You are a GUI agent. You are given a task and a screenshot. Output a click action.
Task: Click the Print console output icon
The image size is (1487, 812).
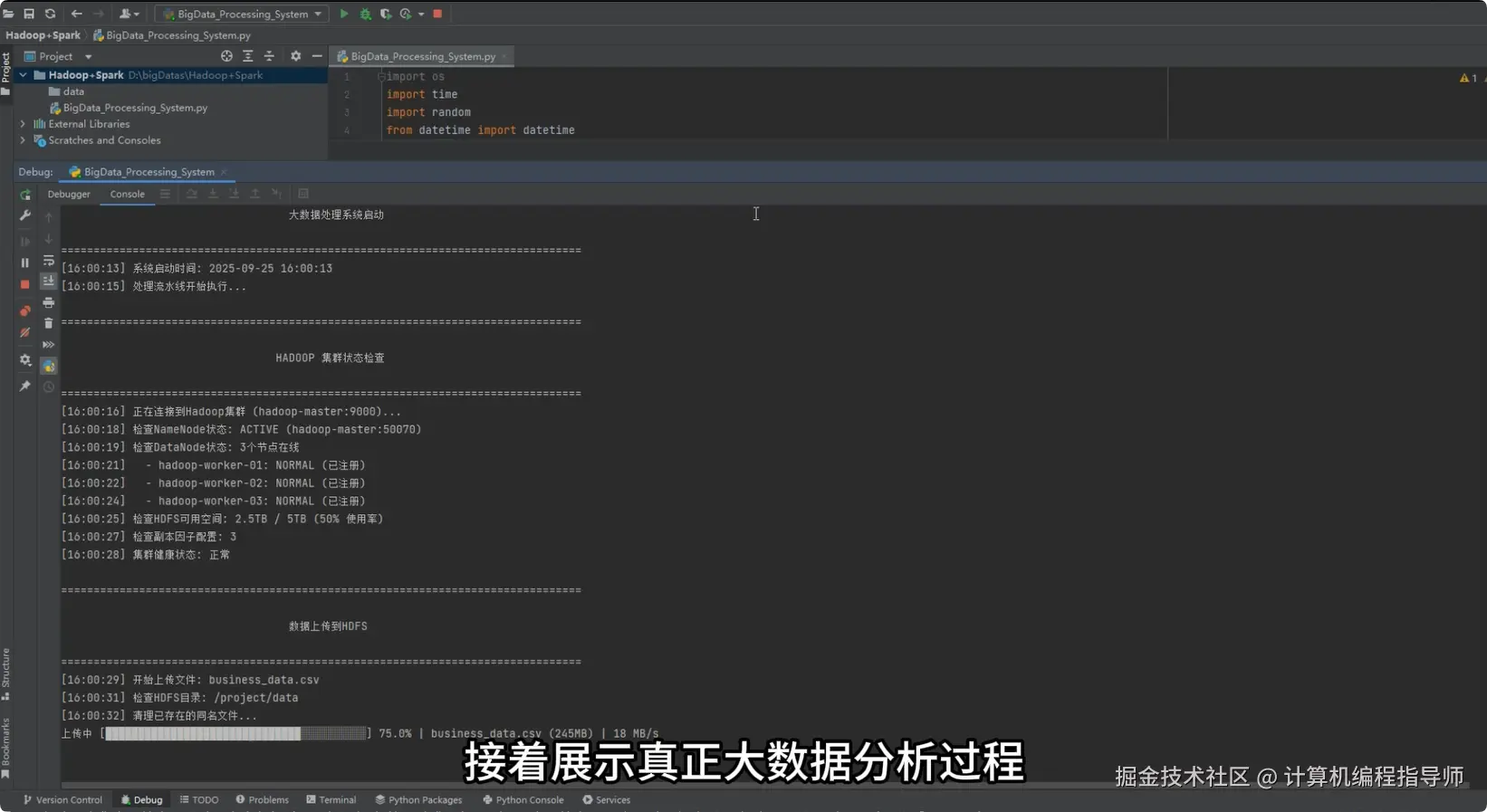[x=49, y=302]
